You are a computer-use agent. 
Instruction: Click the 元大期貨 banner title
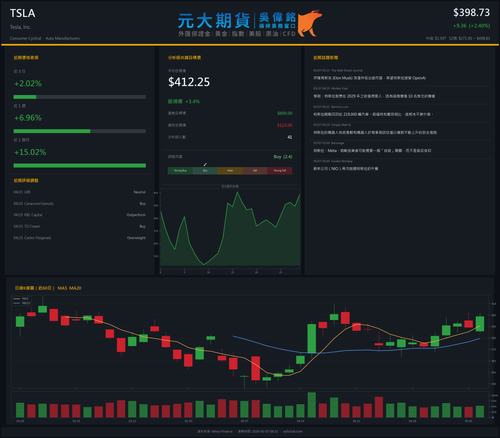[x=214, y=21]
